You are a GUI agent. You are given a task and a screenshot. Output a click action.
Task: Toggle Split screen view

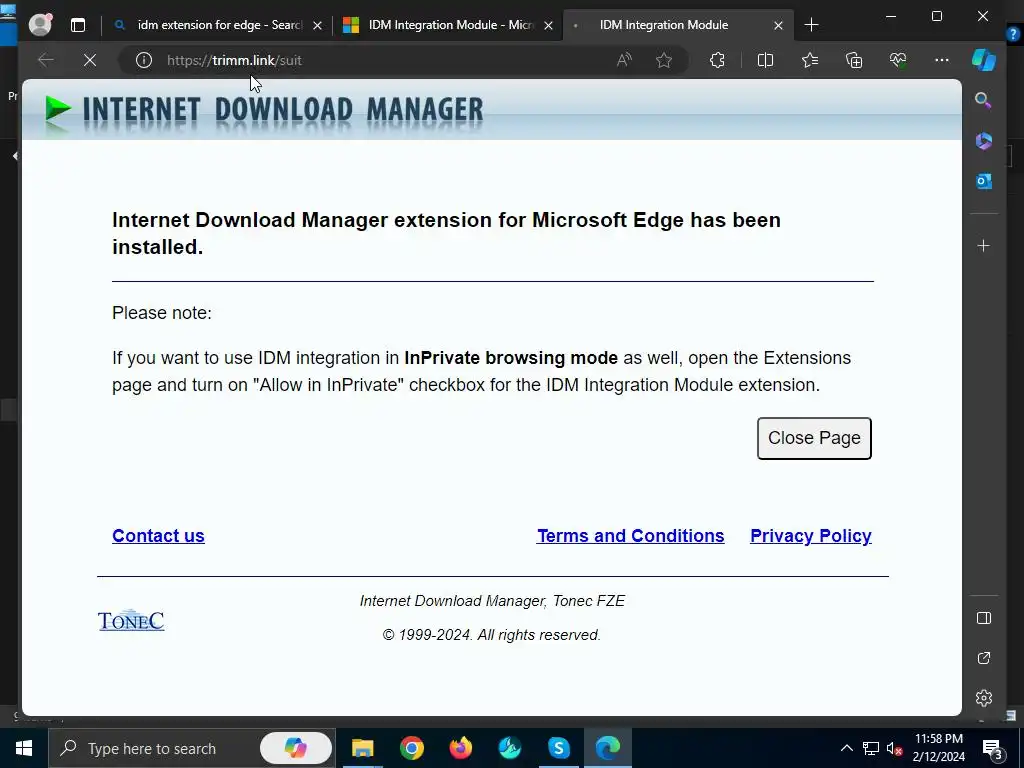[x=765, y=60]
